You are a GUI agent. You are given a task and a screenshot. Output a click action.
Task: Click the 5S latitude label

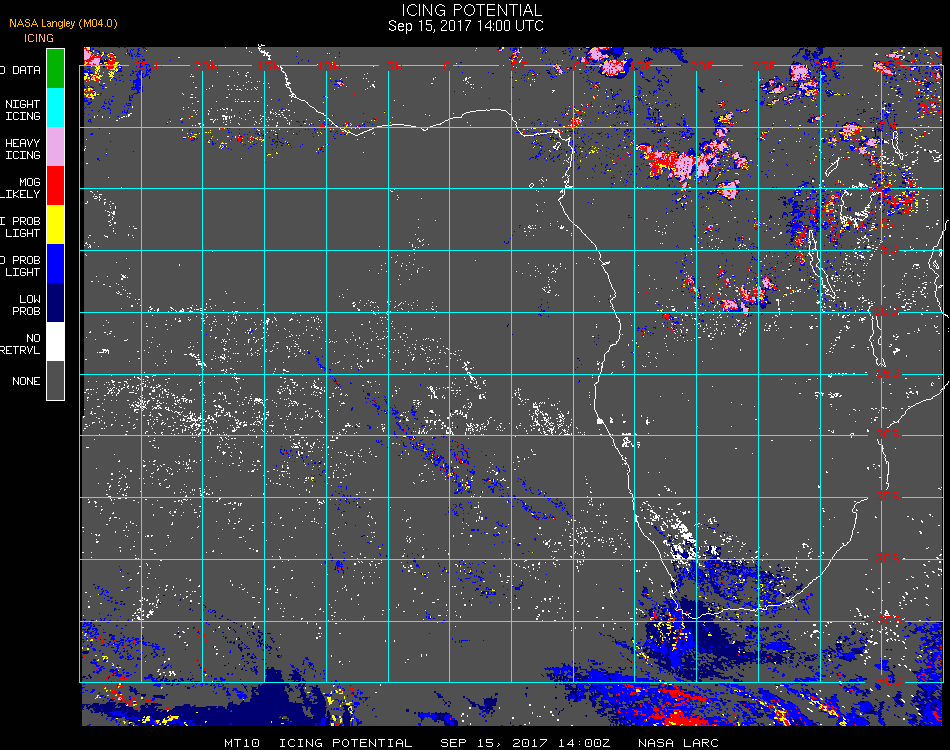[889, 249]
